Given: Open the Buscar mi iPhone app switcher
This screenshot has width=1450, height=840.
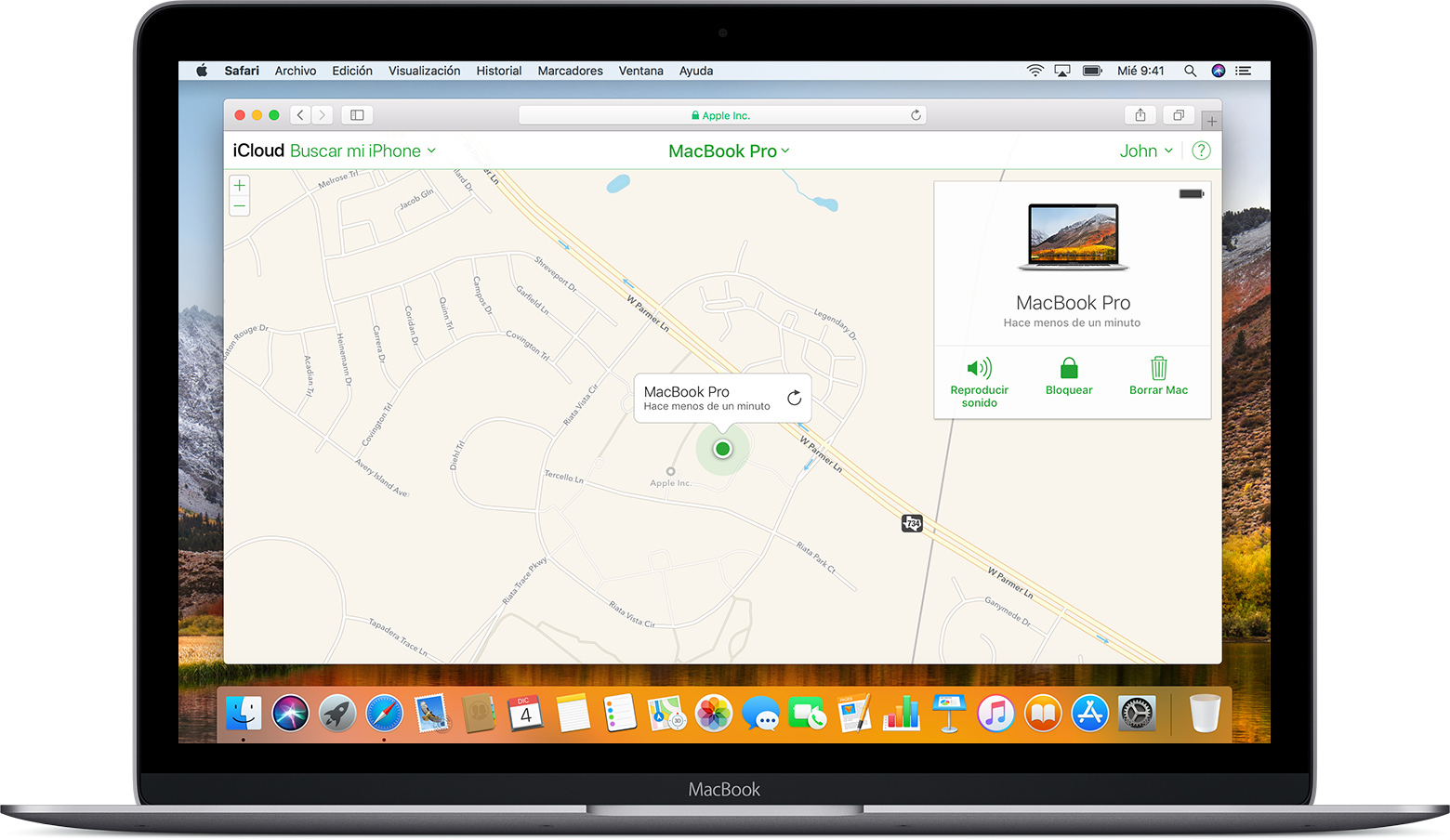Looking at the screenshot, I should coord(362,151).
